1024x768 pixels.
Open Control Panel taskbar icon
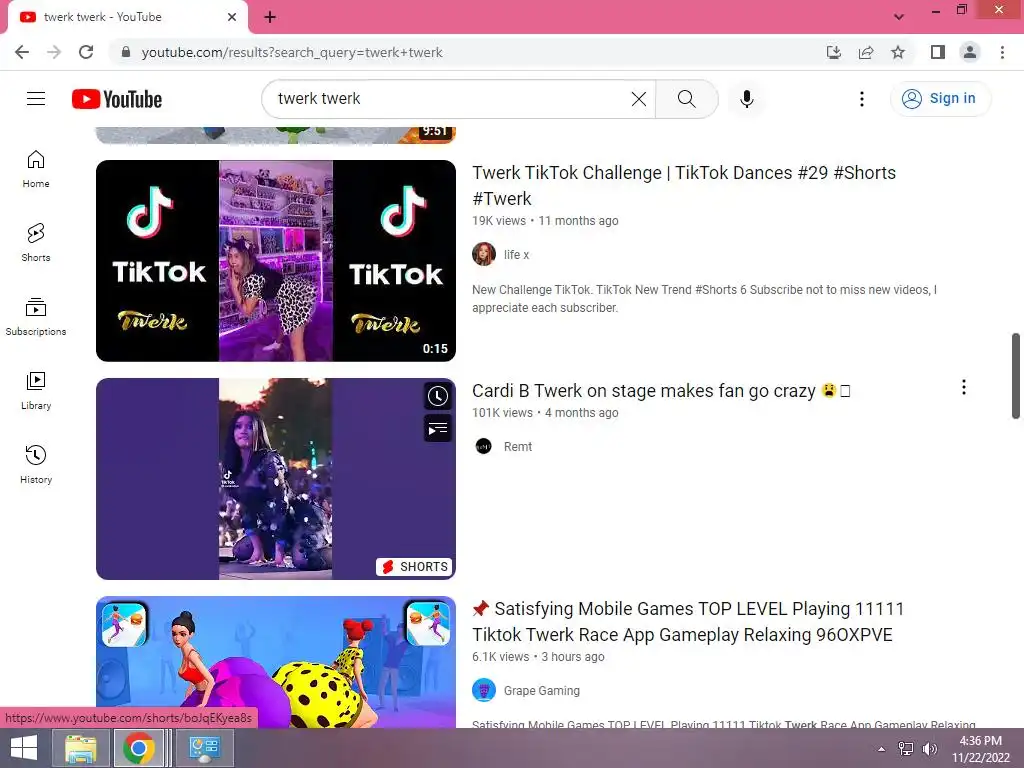pos(204,748)
